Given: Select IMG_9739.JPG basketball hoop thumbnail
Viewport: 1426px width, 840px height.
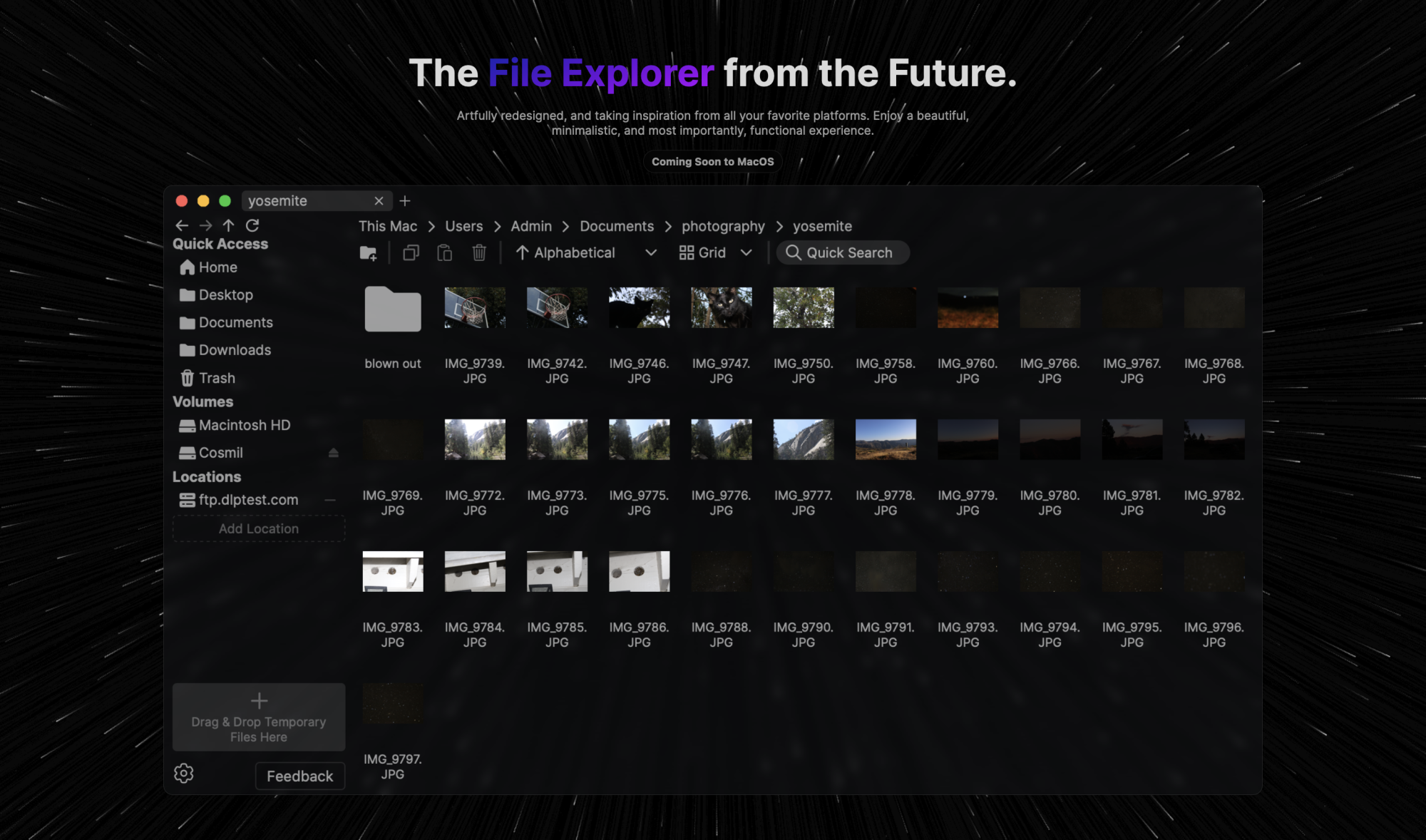Looking at the screenshot, I should point(475,308).
